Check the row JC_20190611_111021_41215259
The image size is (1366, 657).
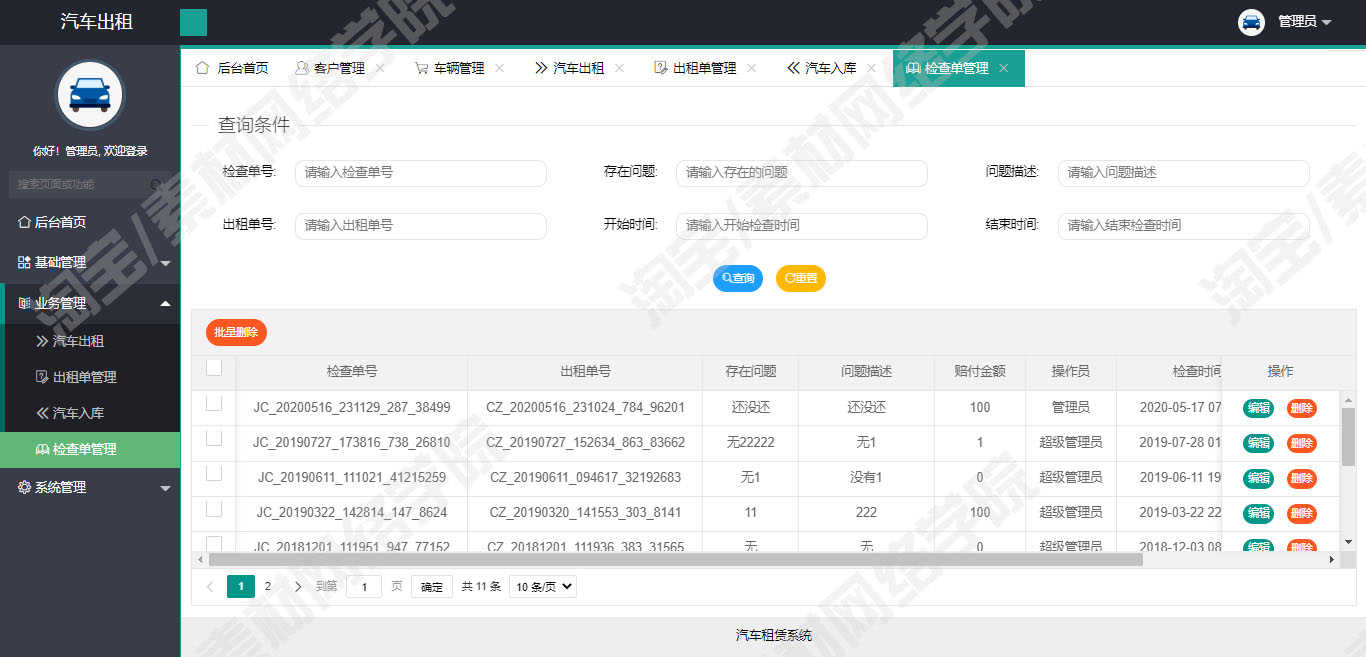pyautogui.click(x=214, y=473)
